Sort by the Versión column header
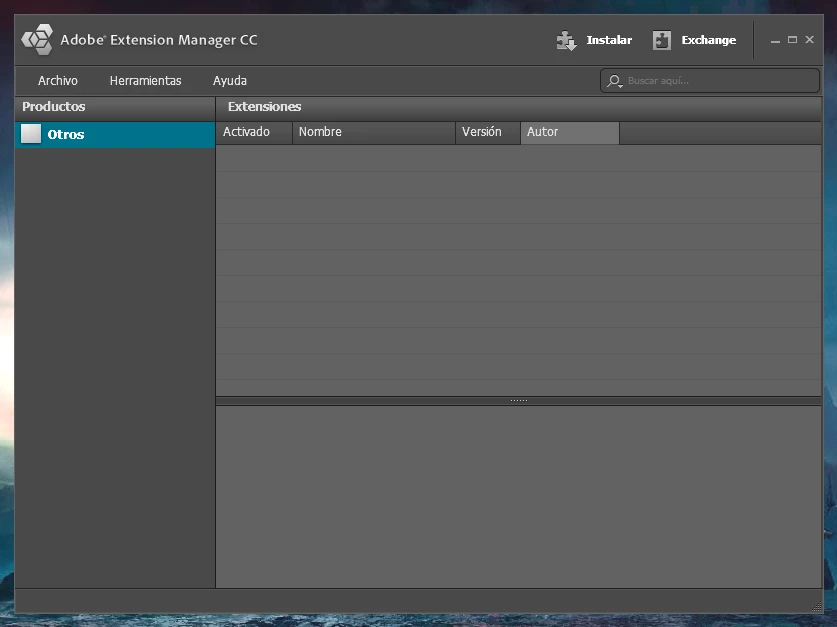 click(x=488, y=132)
